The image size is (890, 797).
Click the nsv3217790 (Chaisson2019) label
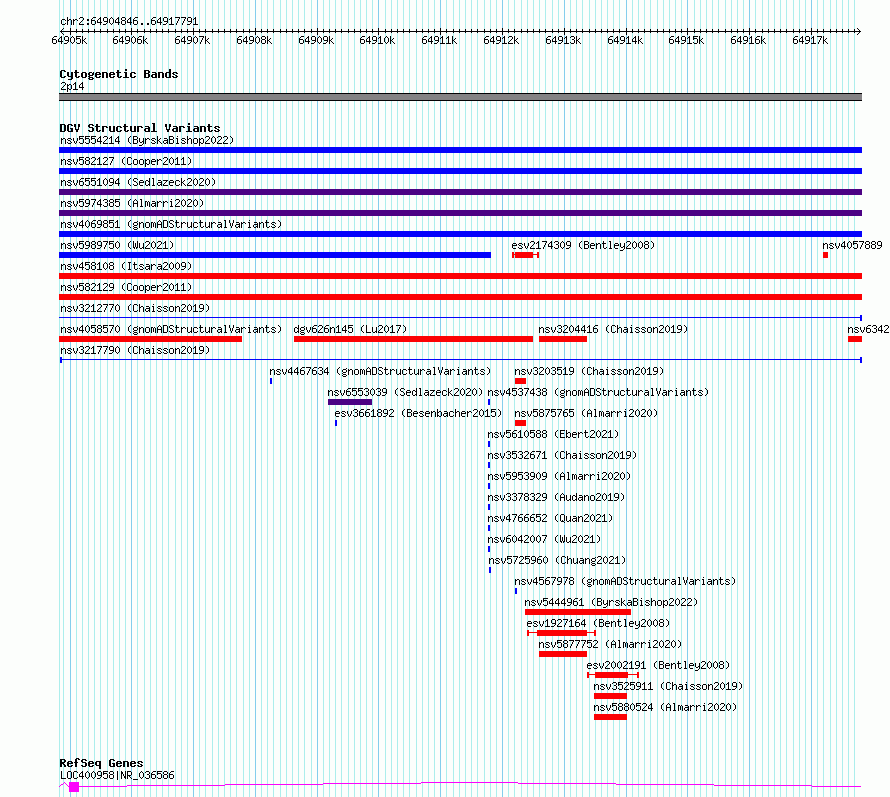135,350
